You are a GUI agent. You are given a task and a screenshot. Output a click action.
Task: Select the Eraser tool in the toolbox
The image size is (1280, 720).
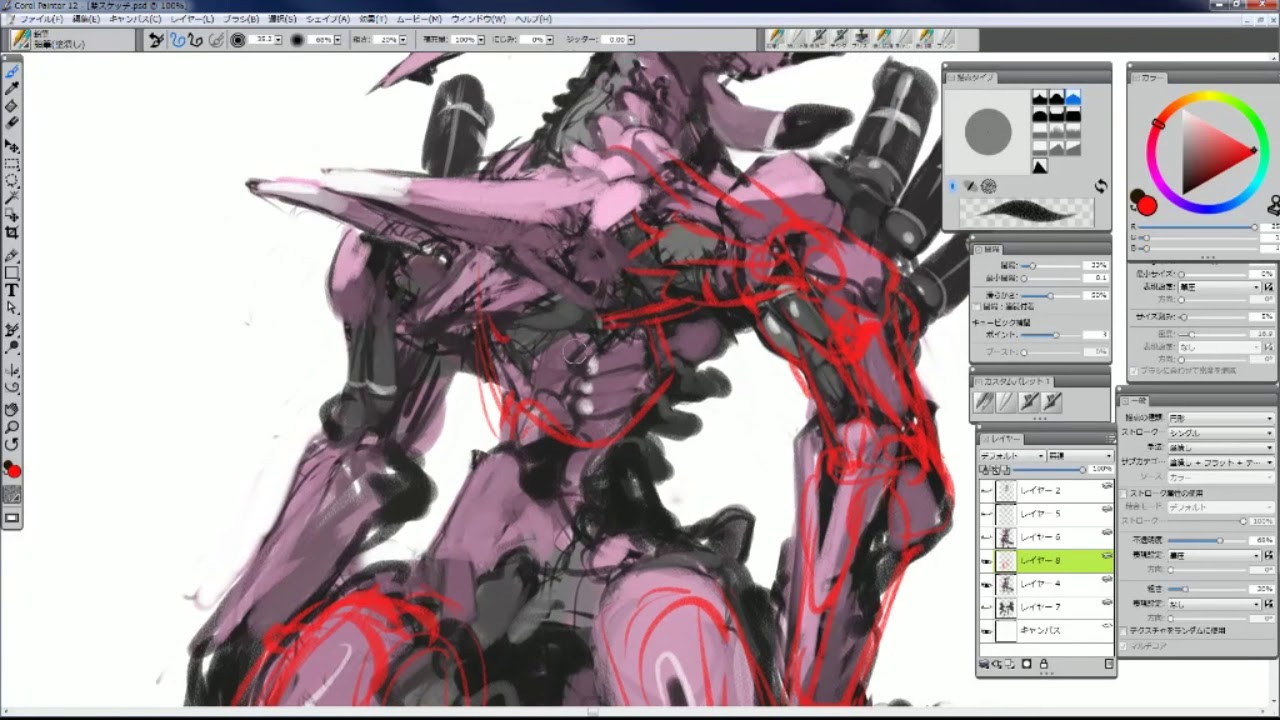[x=12, y=122]
